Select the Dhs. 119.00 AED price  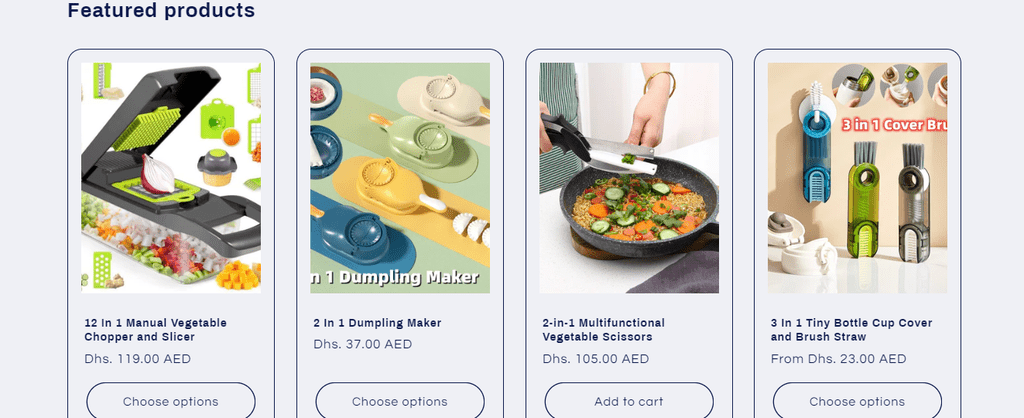[138, 359]
